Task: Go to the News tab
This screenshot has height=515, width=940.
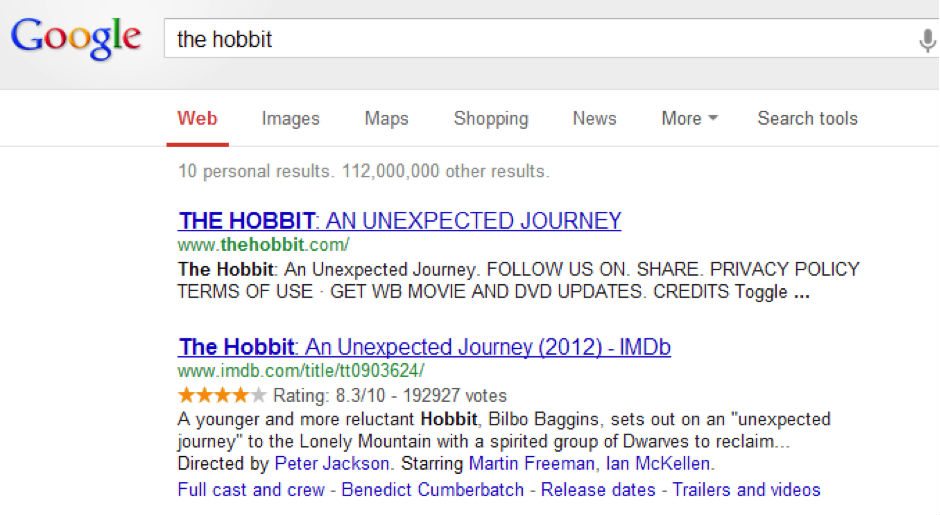Action: (594, 118)
